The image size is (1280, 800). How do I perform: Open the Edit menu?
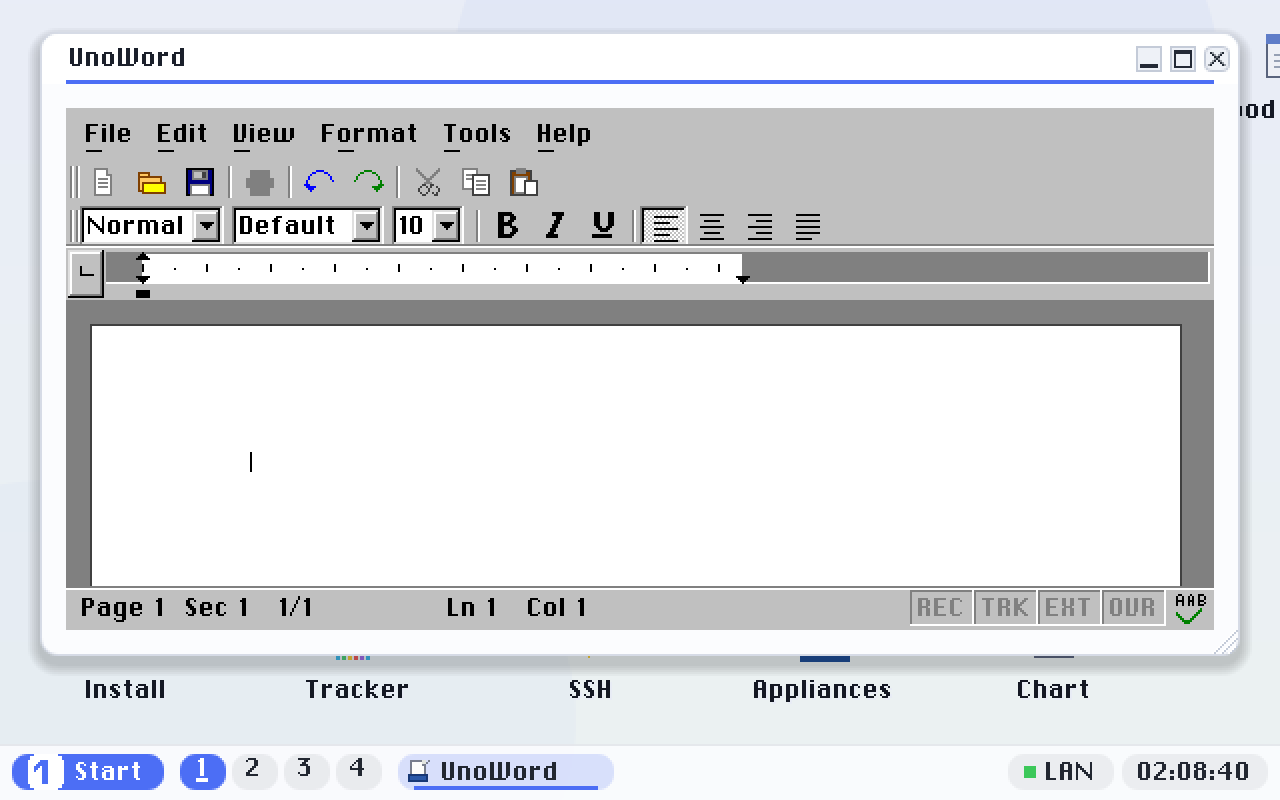pyautogui.click(x=182, y=134)
